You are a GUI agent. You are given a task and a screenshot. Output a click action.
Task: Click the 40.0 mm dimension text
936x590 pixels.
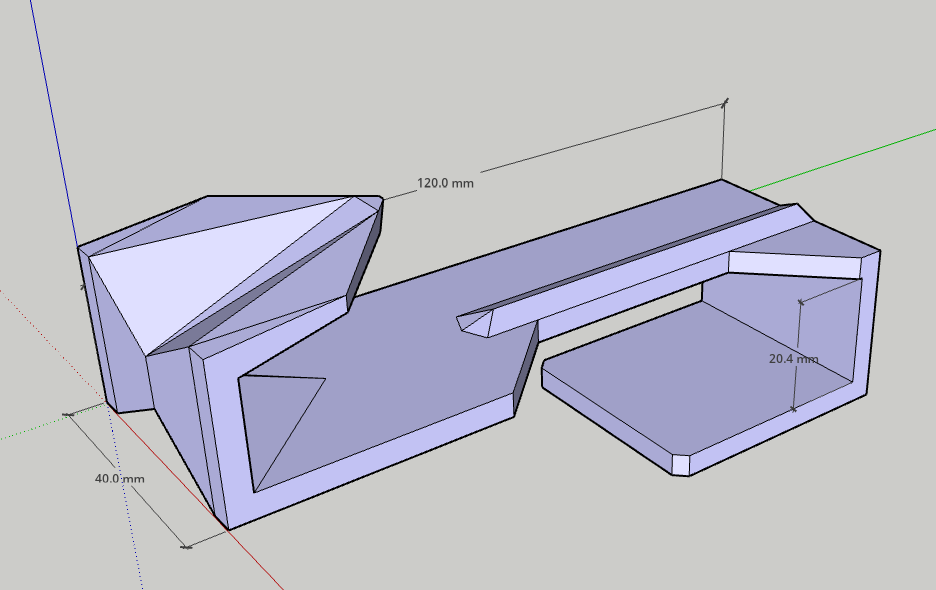coord(119,479)
